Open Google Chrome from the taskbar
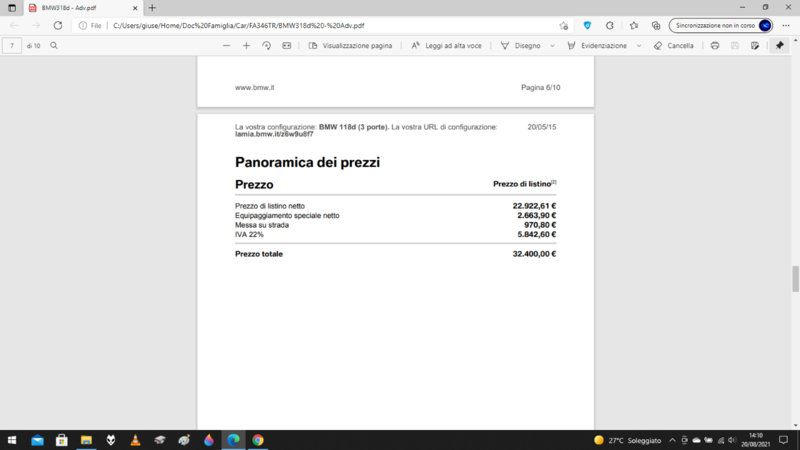800x450 pixels. pyautogui.click(x=258, y=440)
